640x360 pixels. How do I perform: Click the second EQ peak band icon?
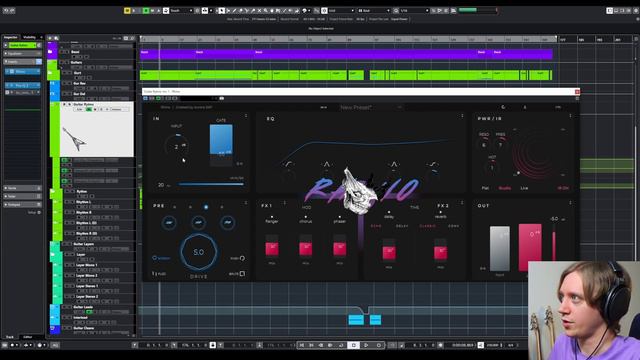pyautogui.click(x=394, y=164)
